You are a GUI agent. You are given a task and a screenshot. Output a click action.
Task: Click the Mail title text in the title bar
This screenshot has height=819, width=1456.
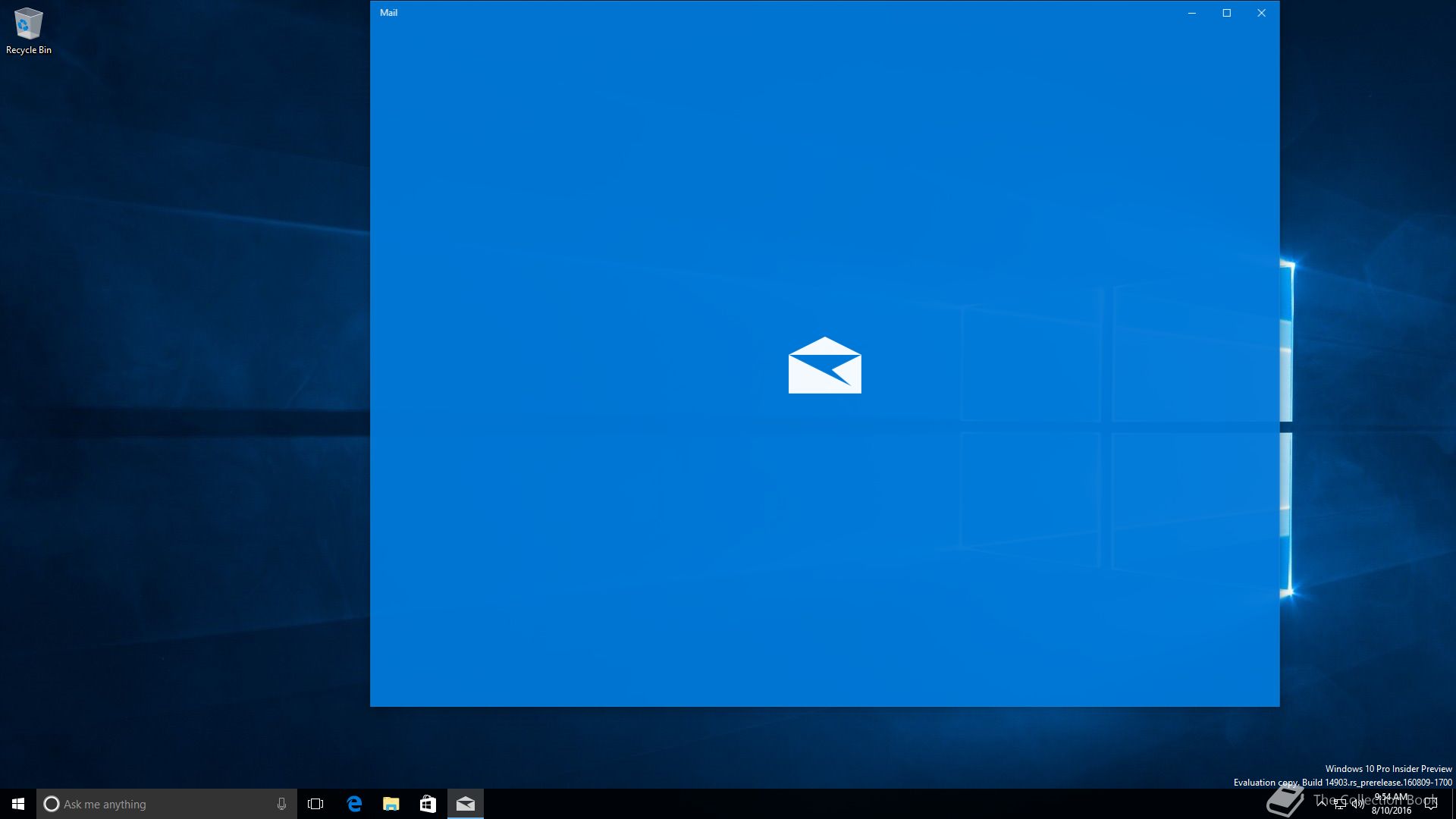[x=388, y=13]
